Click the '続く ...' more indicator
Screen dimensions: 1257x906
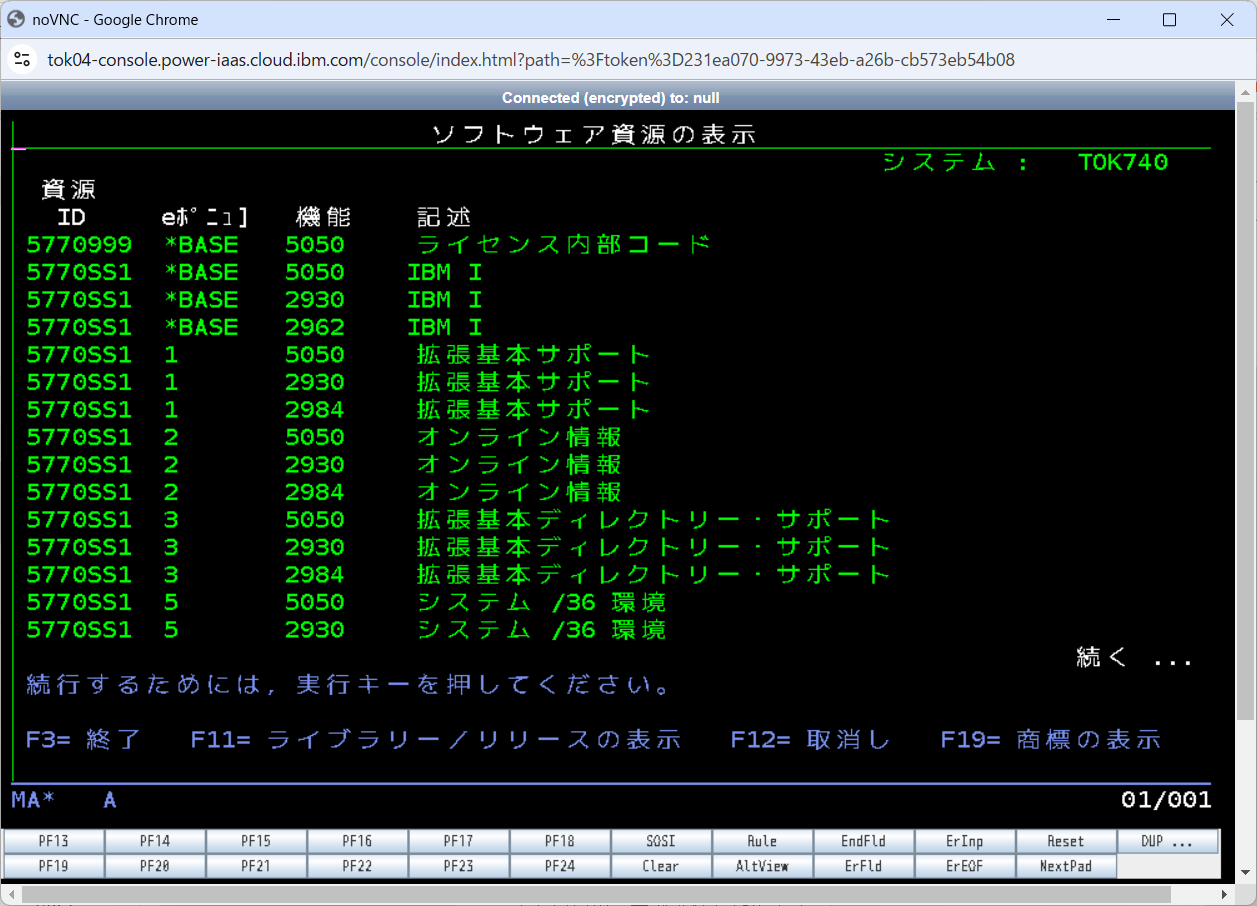(1134, 658)
